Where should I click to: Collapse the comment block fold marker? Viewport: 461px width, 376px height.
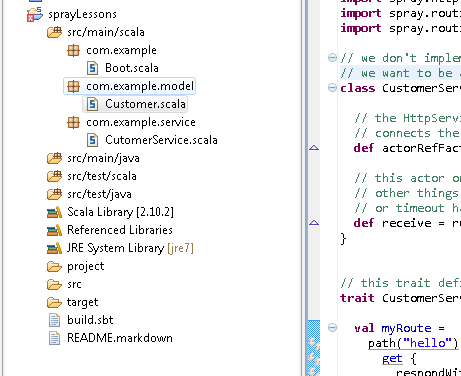(x=332, y=58)
